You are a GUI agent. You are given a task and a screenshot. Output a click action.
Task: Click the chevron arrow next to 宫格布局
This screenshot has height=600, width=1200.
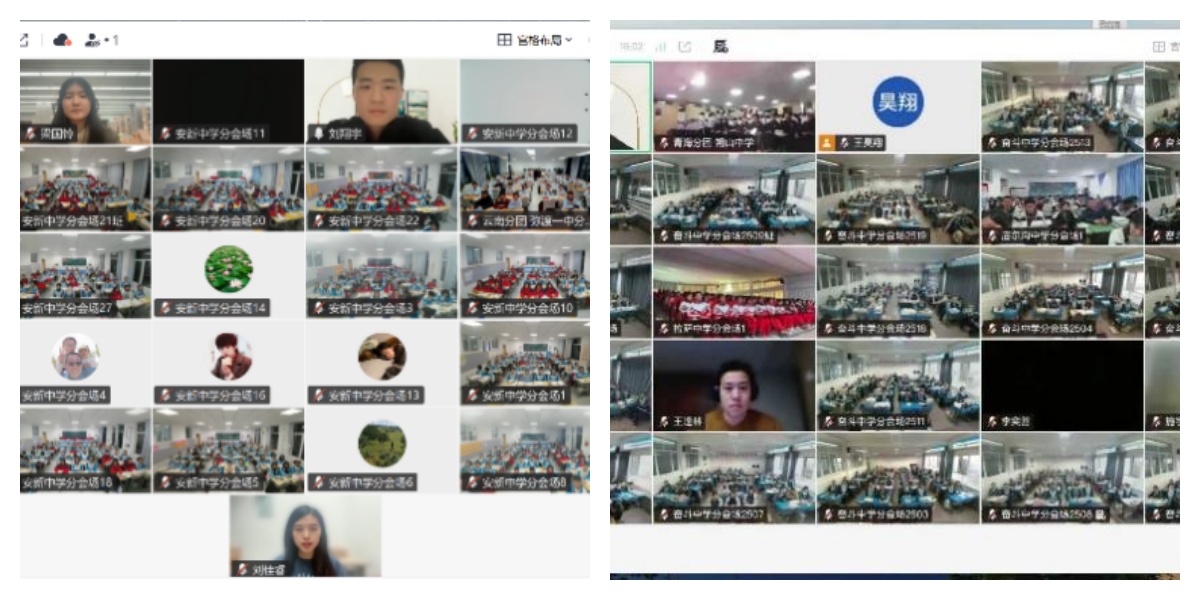coord(569,40)
